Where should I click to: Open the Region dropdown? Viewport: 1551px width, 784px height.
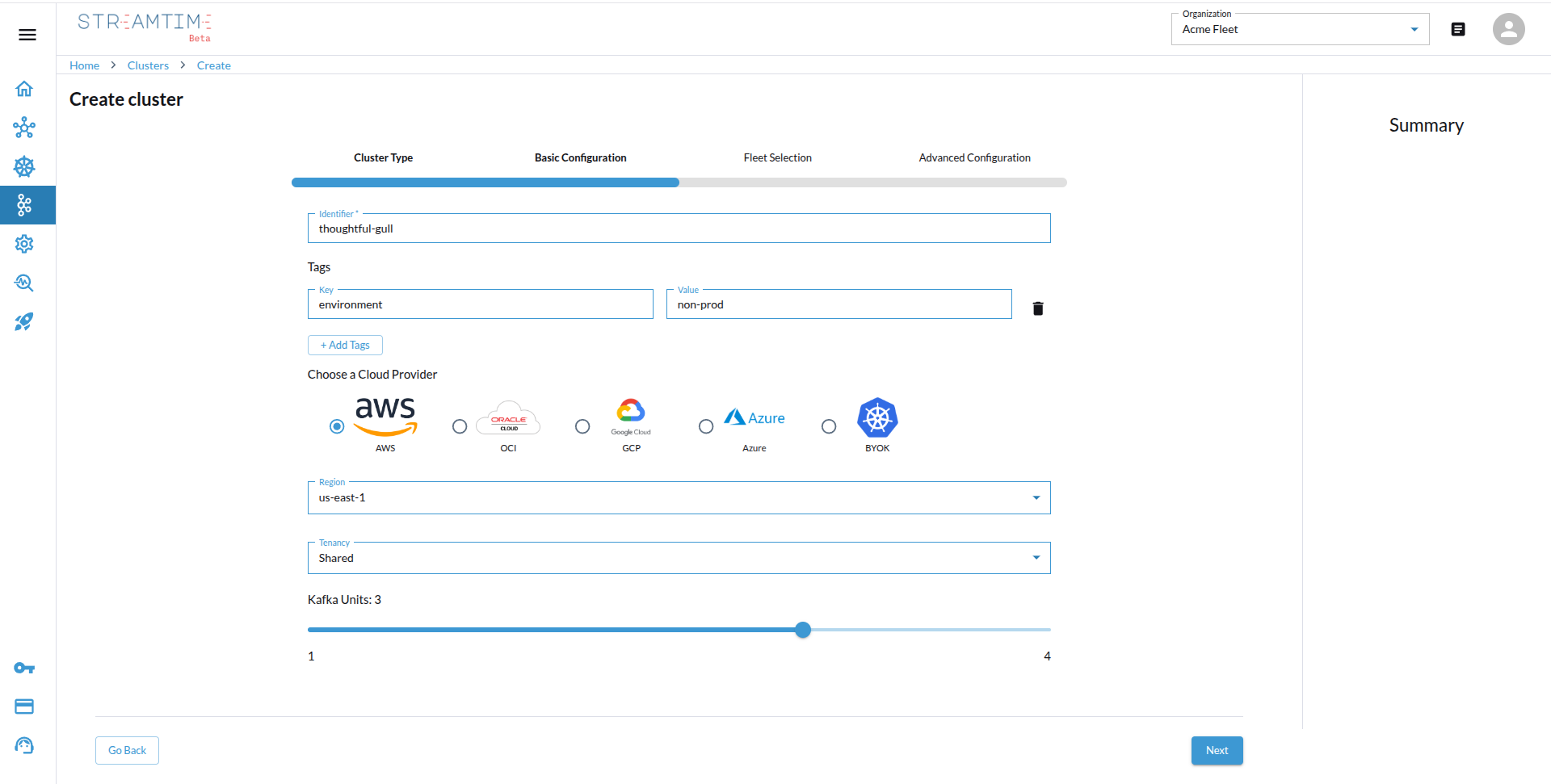tap(679, 497)
